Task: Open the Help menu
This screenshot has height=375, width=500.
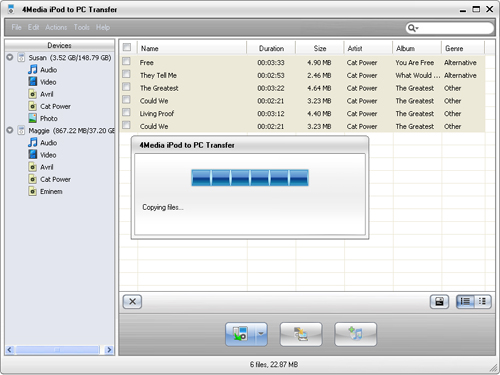Action: coord(103,27)
